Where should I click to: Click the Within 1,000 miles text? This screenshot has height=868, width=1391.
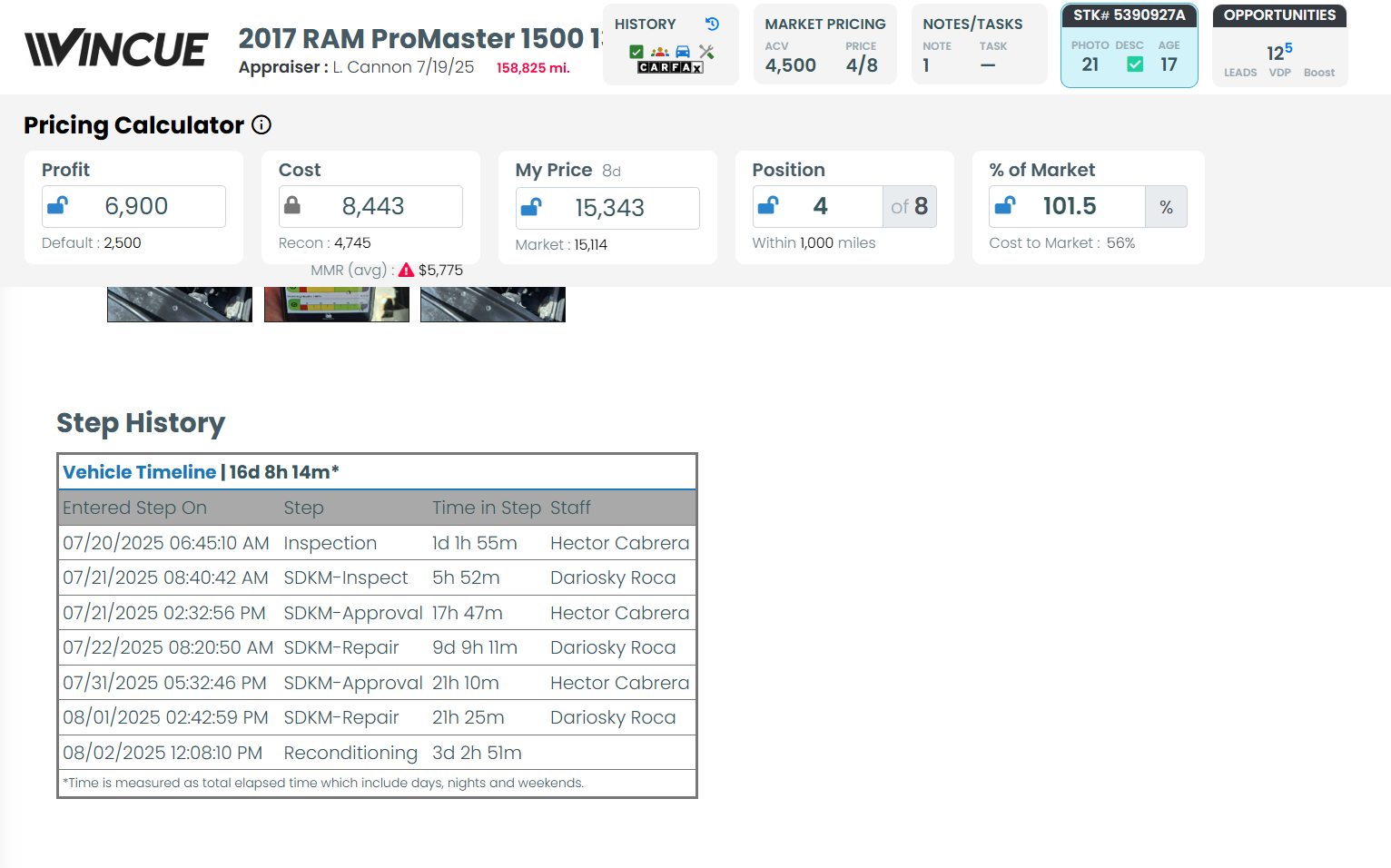(x=814, y=243)
